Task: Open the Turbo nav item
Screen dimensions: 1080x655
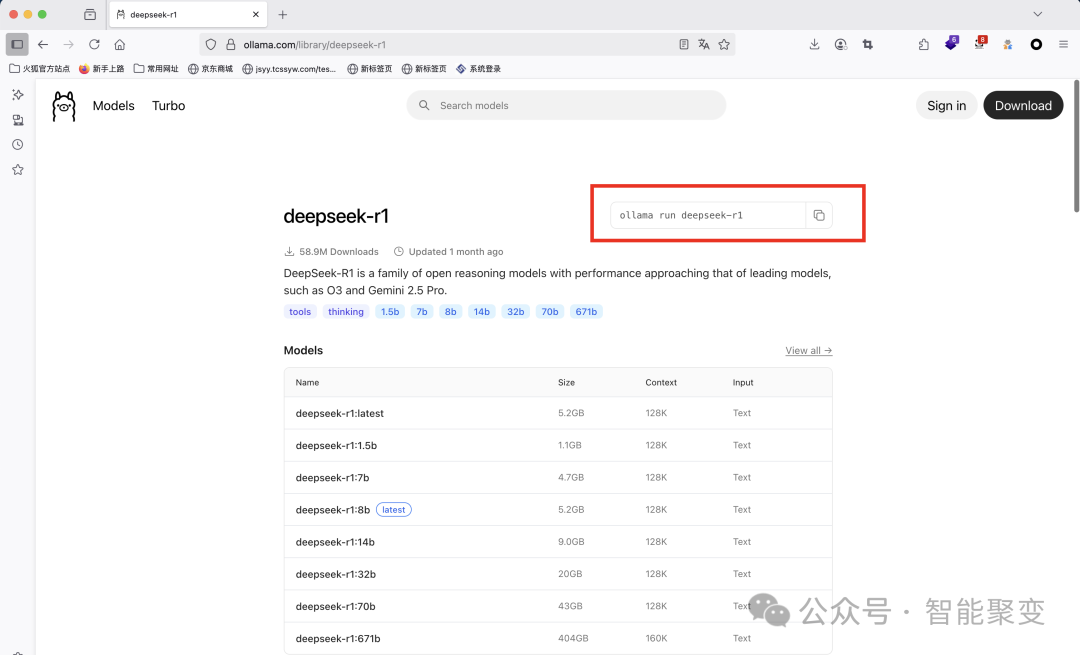Action: [169, 105]
